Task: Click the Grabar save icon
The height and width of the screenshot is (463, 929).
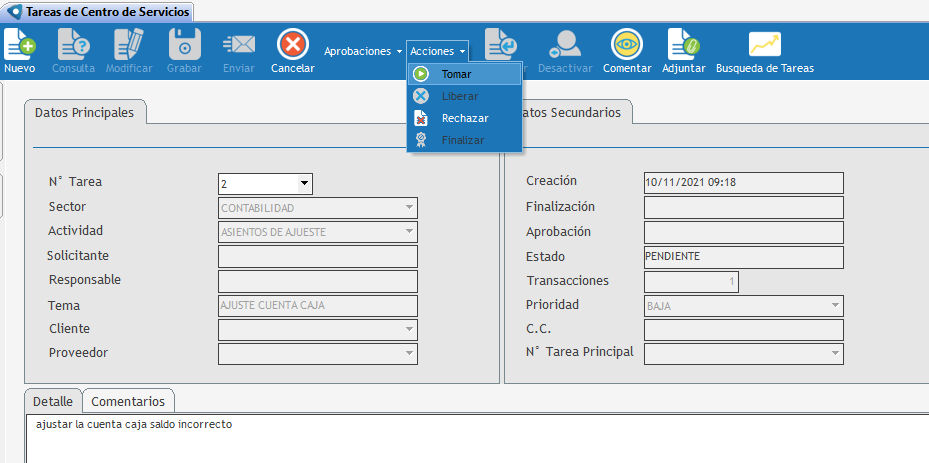Action: click(184, 45)
